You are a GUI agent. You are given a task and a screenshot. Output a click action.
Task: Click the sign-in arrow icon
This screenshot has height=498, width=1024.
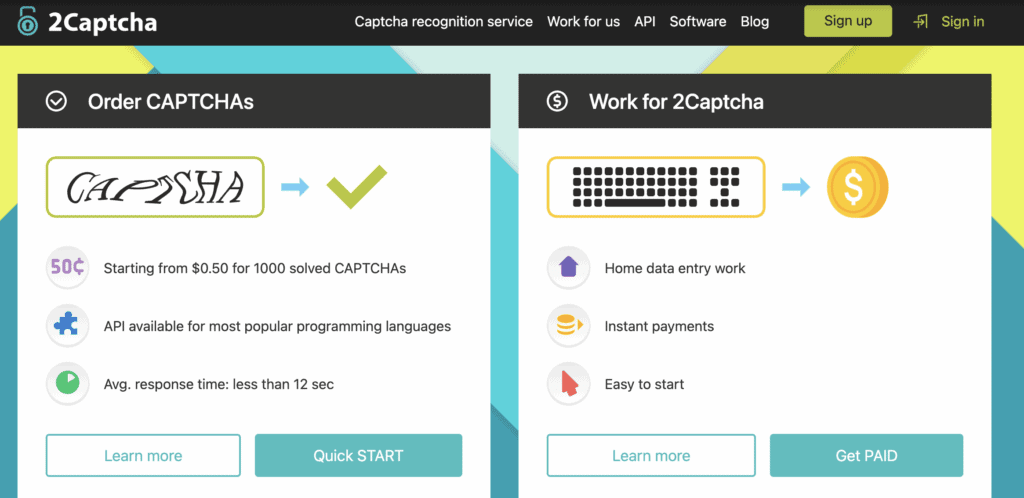pos(921,22)
